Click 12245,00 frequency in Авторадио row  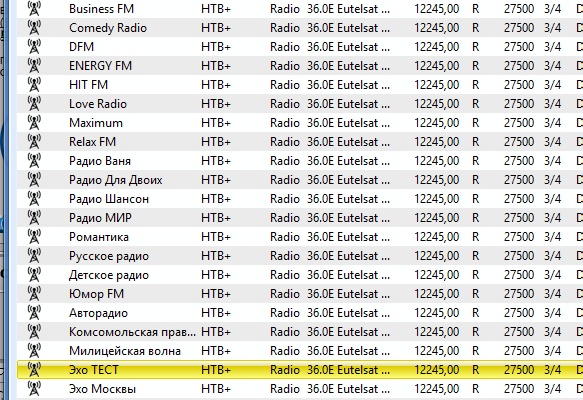(437, 313)
